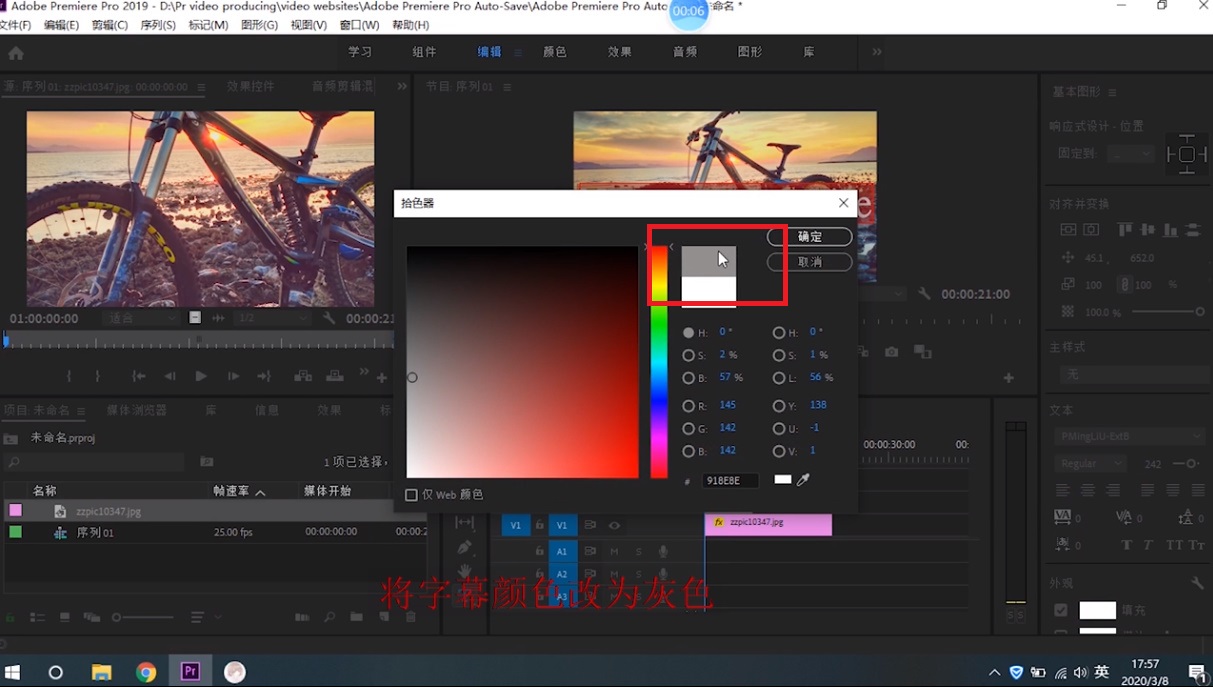This screenshot has height=687, width=1213.
Task: Open the Sequence menu 序列(S)
Action: click(158, 25)
